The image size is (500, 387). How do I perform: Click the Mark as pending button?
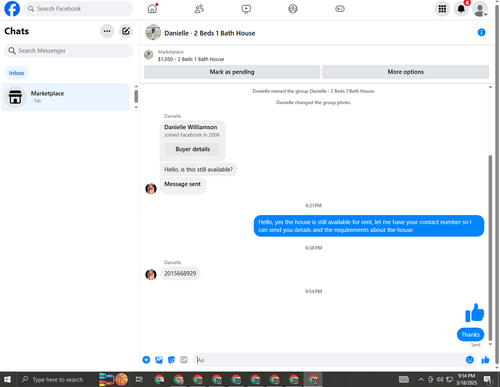(232, 72)
